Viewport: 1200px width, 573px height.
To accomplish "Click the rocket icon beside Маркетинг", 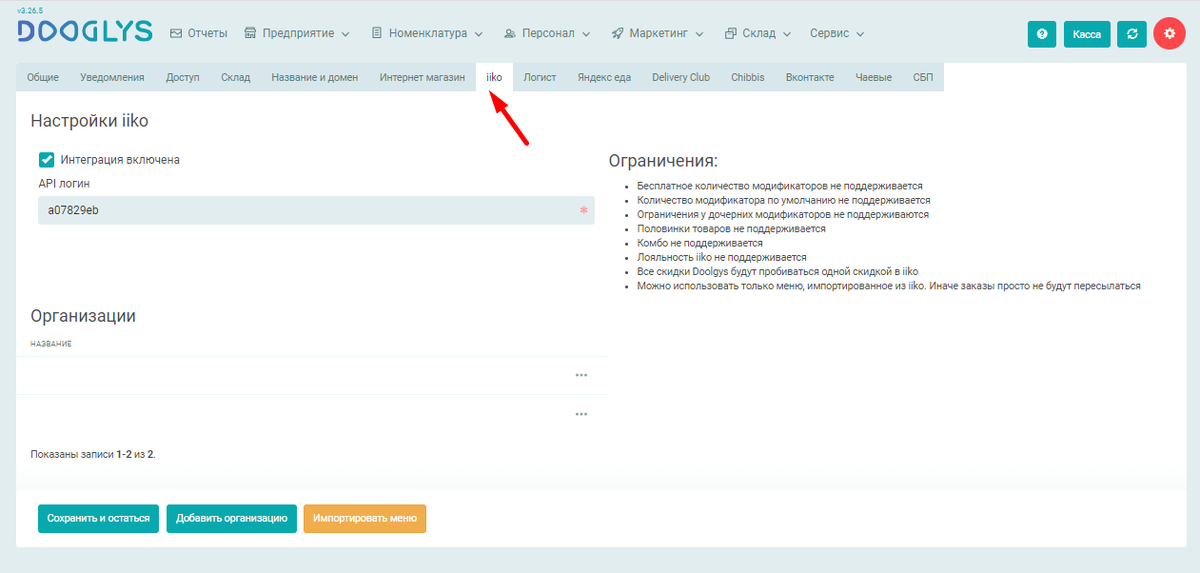I will pyautogui.click(x=617, y=33).
